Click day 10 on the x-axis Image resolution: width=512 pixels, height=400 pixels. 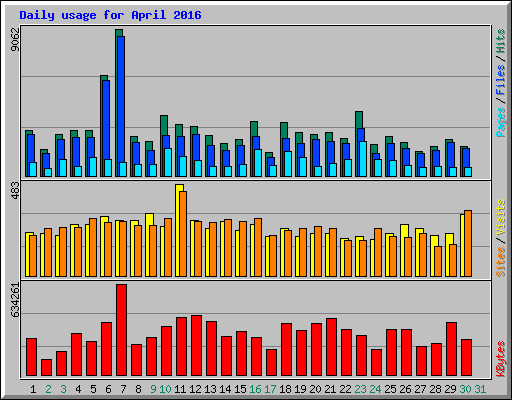[x=165, y=389]
